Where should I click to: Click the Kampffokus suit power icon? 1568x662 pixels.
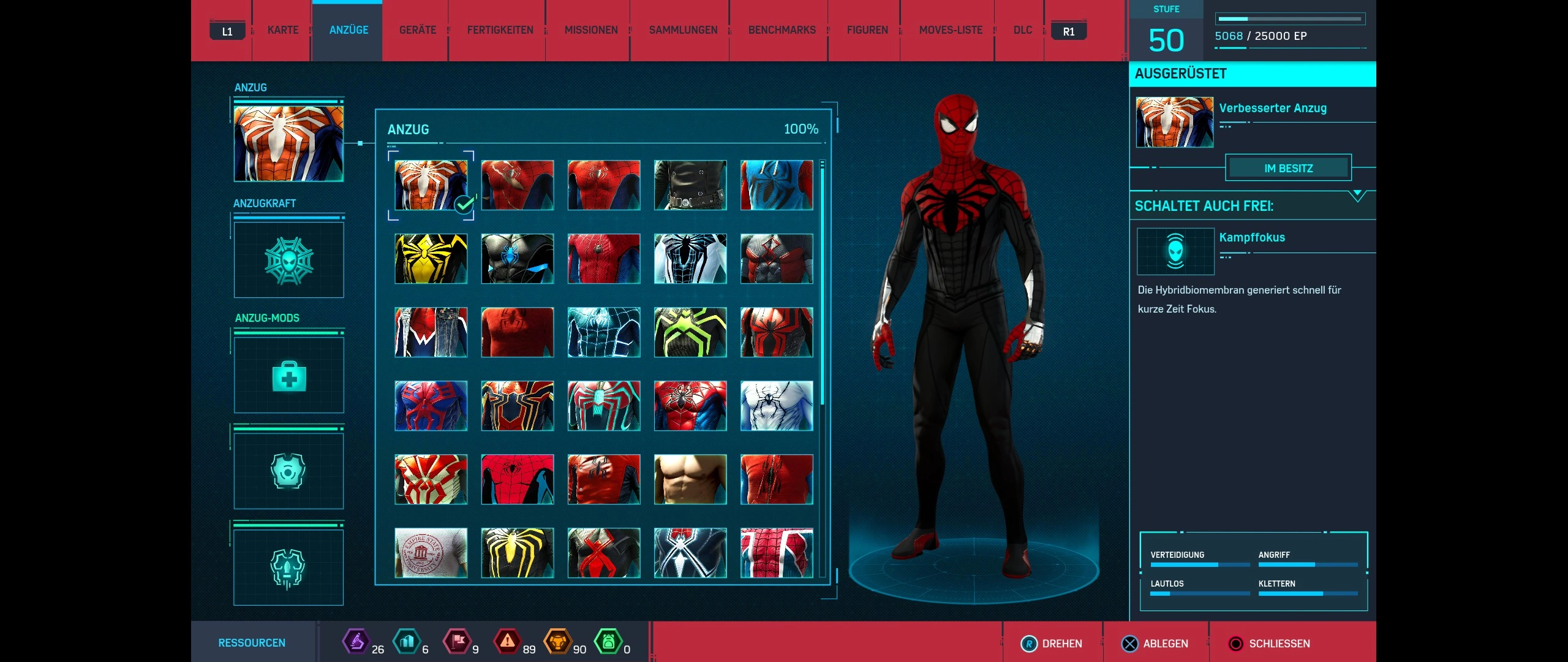click(x=1175, y=251)
